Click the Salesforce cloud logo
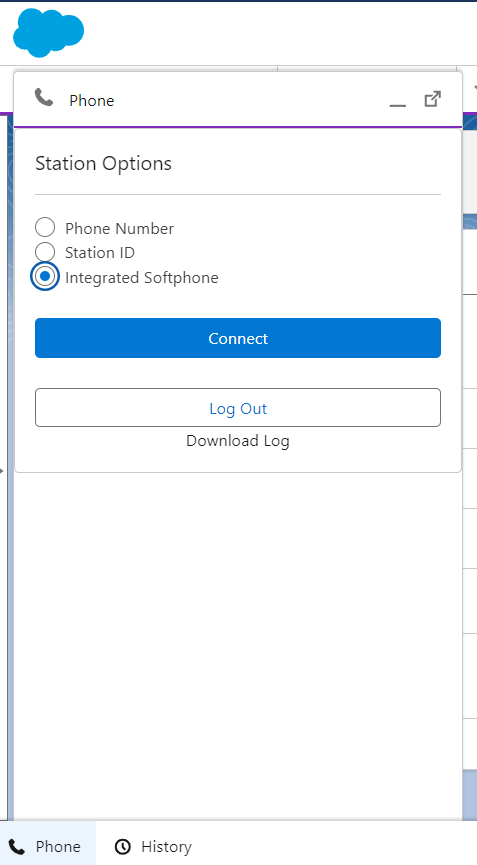 click(x=49, y=33)
